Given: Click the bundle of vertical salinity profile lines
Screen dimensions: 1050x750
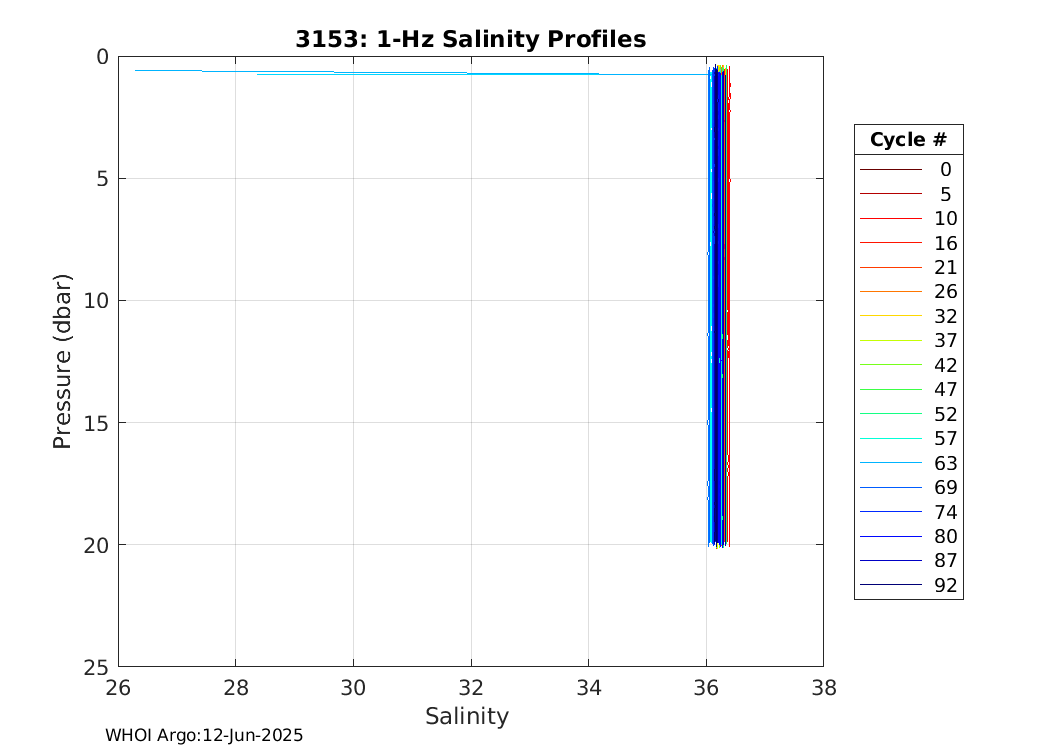Looking at the screenshot, I should pos(719,307).
